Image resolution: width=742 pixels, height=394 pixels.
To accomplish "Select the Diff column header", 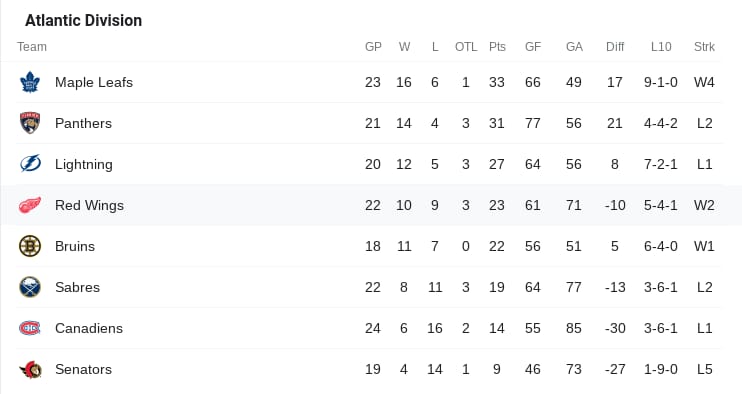I will [615, 47].
